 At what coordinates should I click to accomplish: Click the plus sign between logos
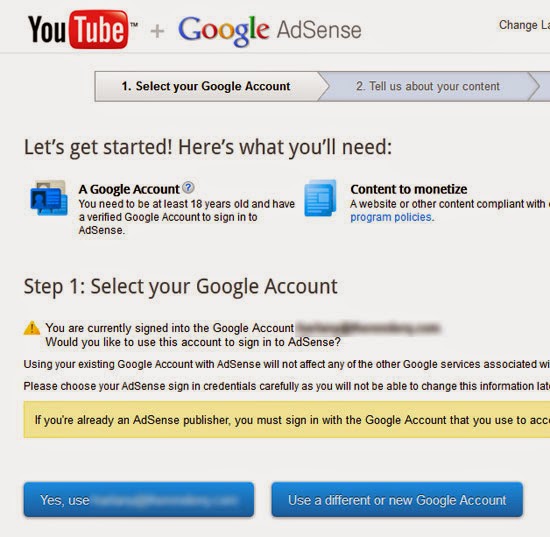pos(157,31)
